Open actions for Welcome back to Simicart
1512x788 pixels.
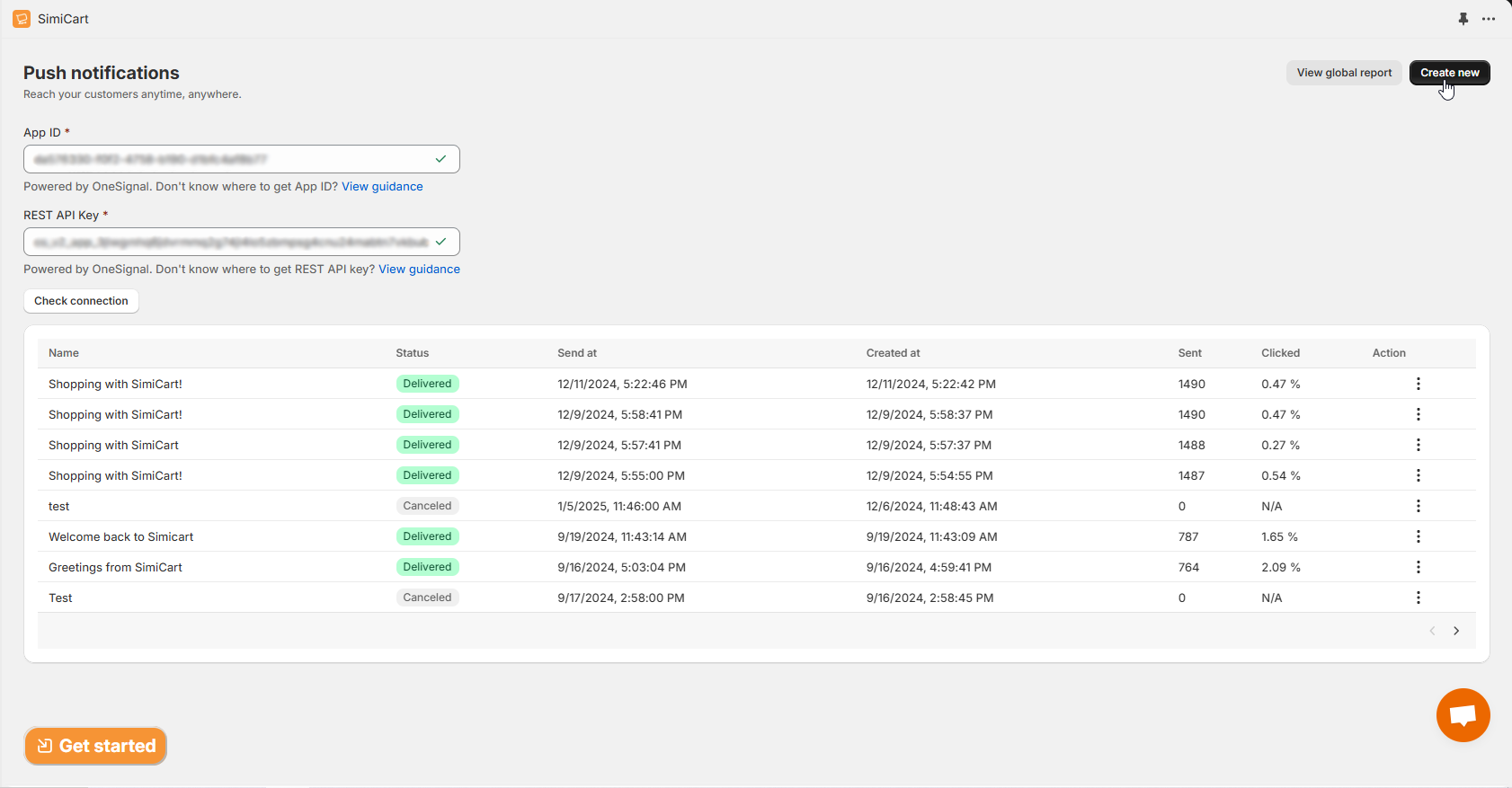click(x=1418, y=536)
